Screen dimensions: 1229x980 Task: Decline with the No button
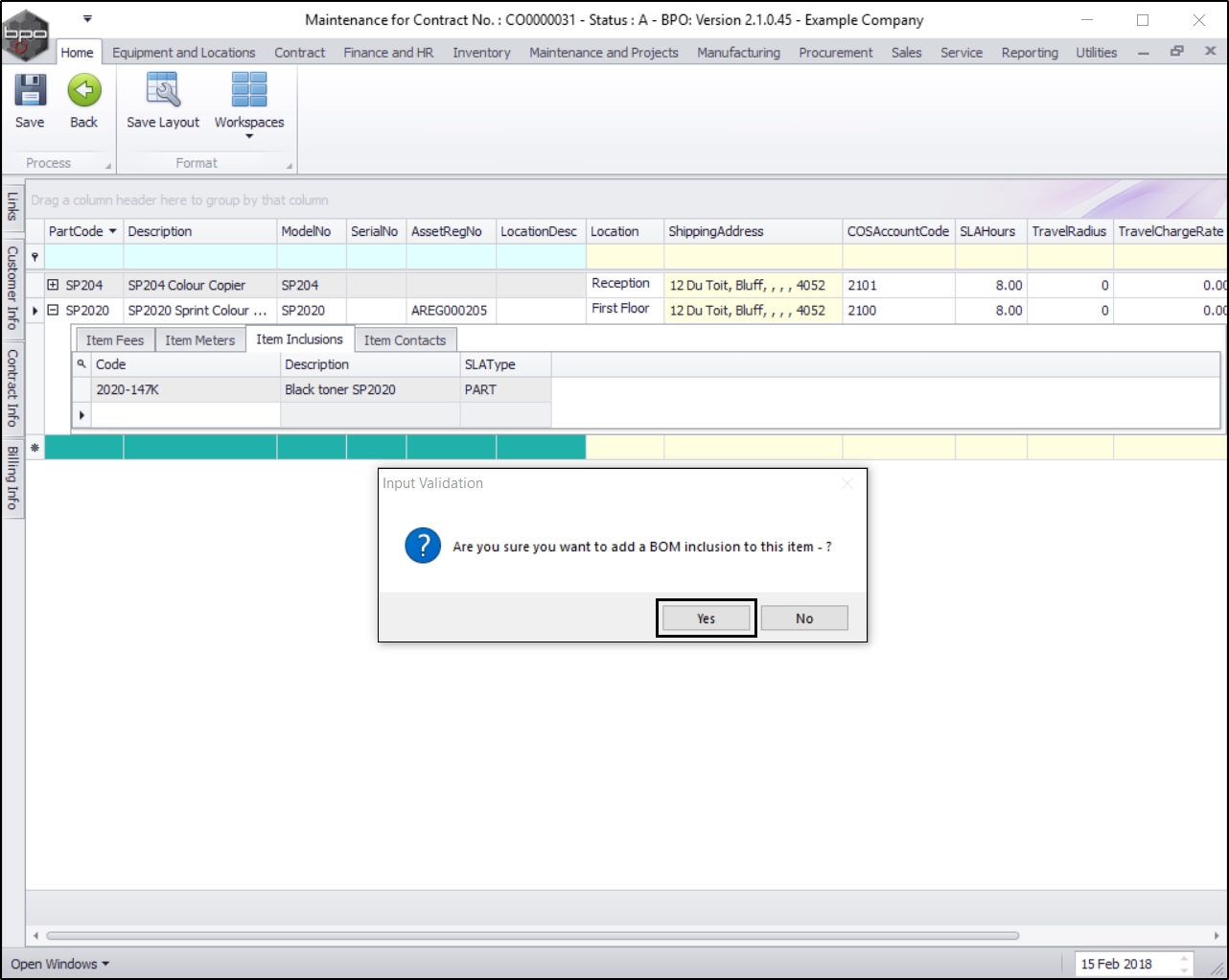[x=804, y=618]
